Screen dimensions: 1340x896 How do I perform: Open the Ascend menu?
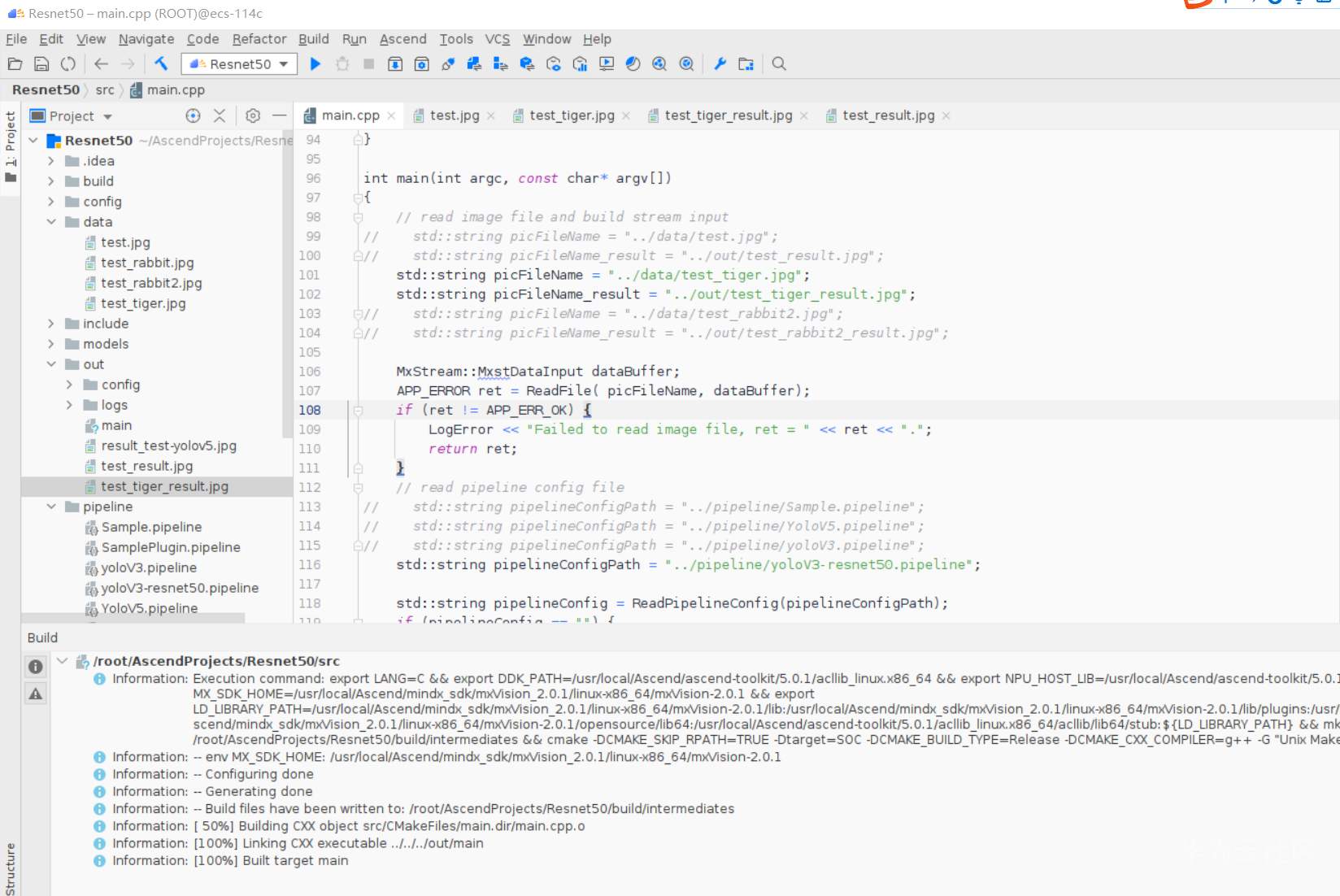click(402, 39)
